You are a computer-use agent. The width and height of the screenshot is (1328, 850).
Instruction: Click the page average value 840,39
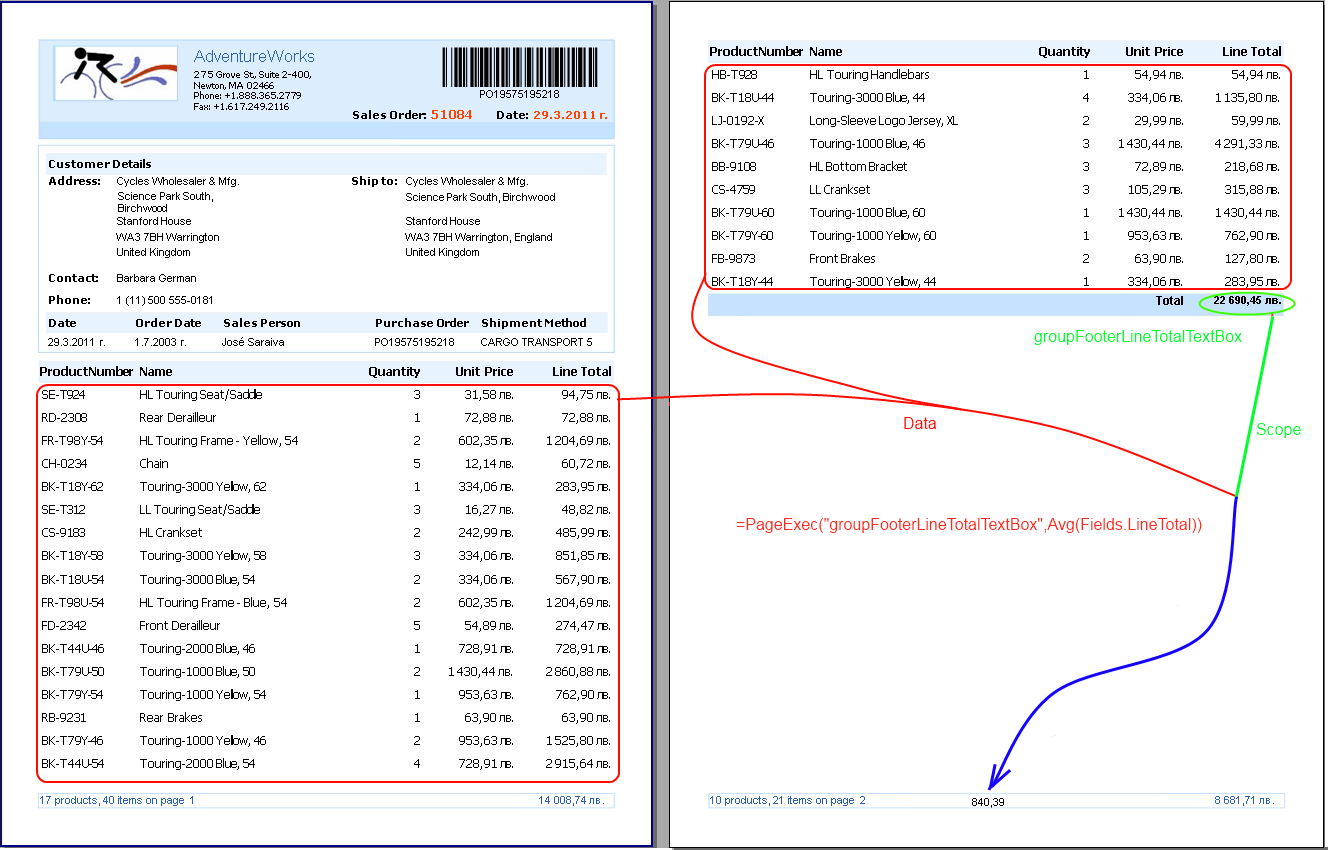pyautogui.click(x=987, y=802)
